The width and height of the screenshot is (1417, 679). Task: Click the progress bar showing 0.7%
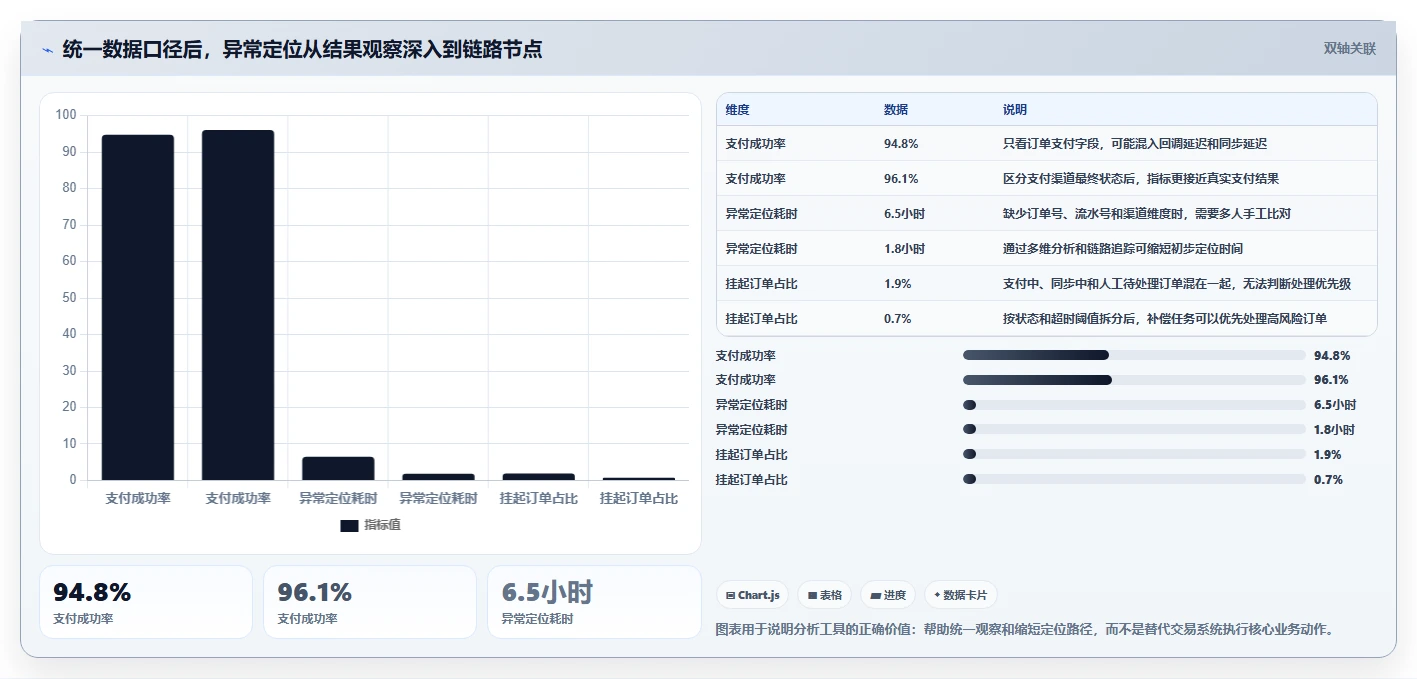tap(1134, 480)
